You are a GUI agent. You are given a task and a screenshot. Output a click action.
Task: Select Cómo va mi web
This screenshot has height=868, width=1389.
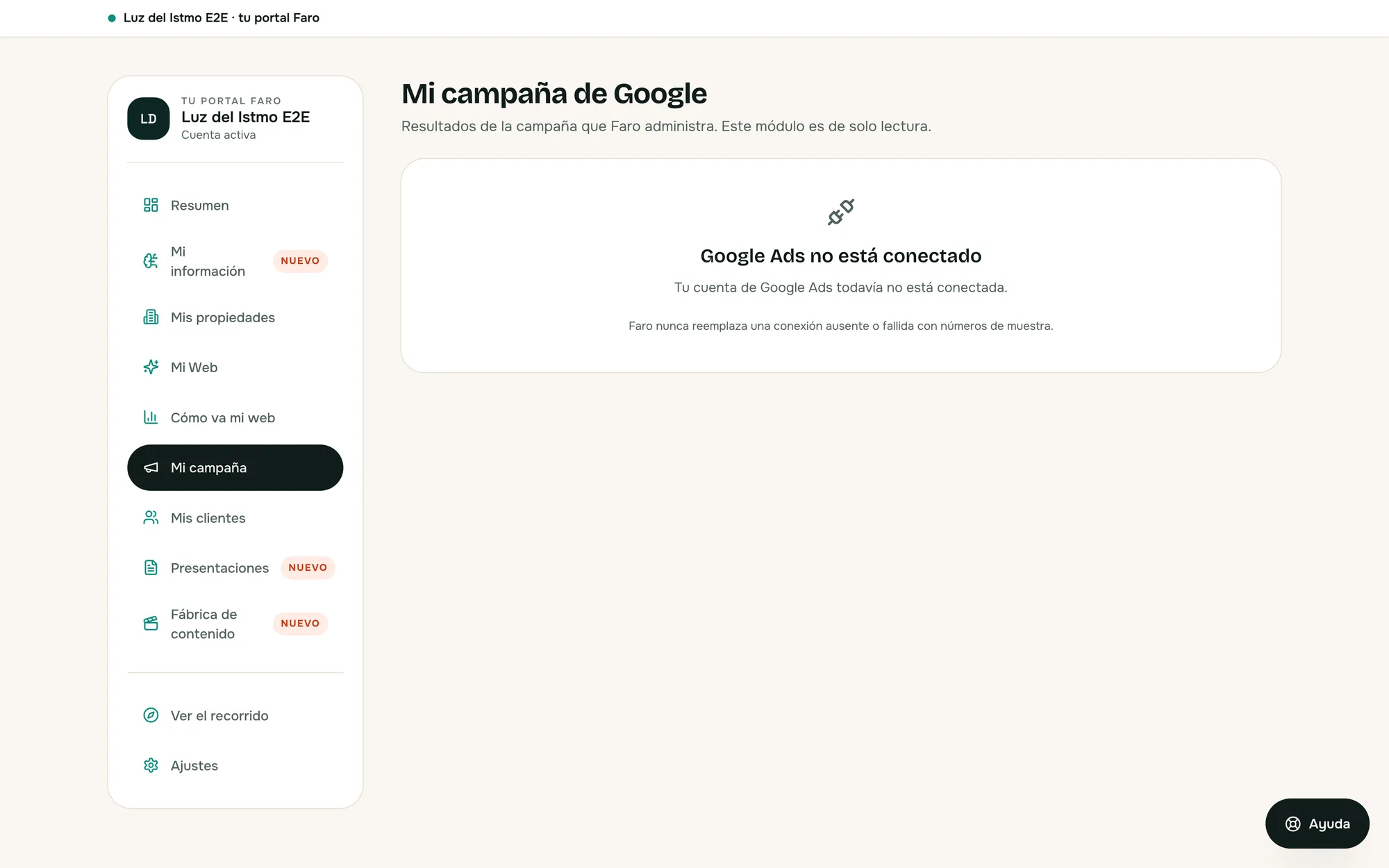(235, 417)
